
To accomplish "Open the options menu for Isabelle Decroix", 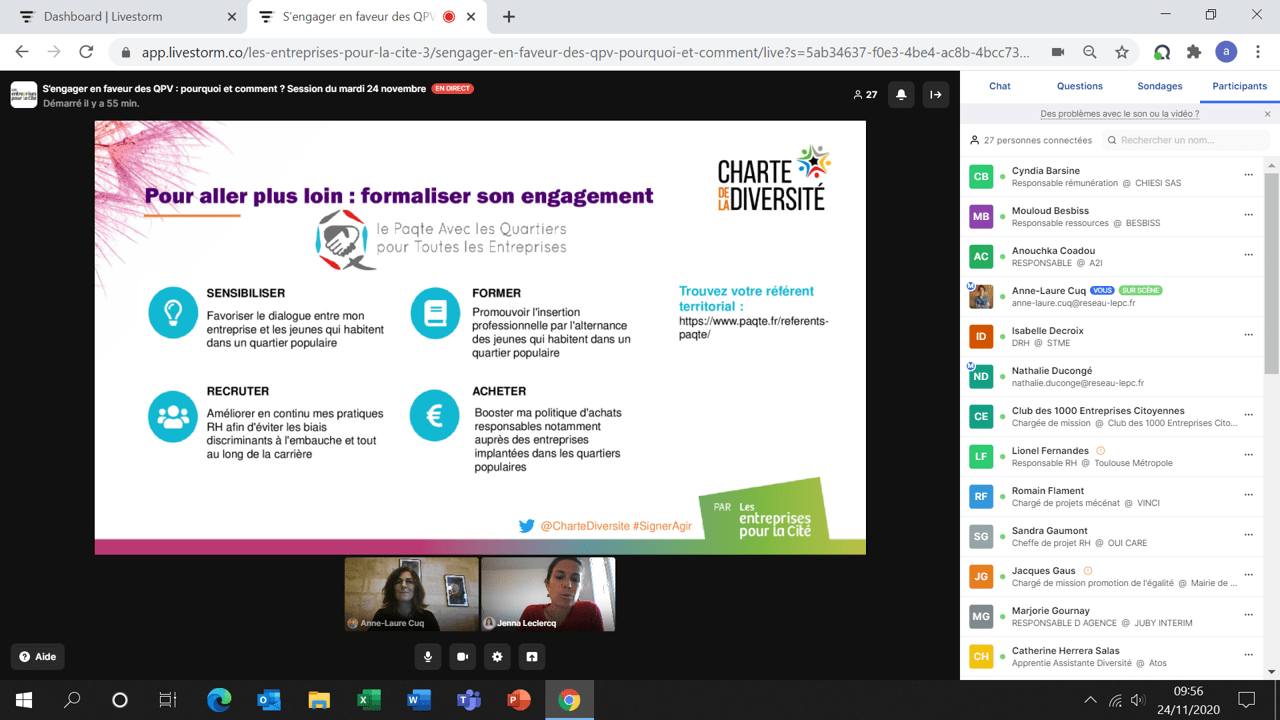I will (x=1248, y=335).
